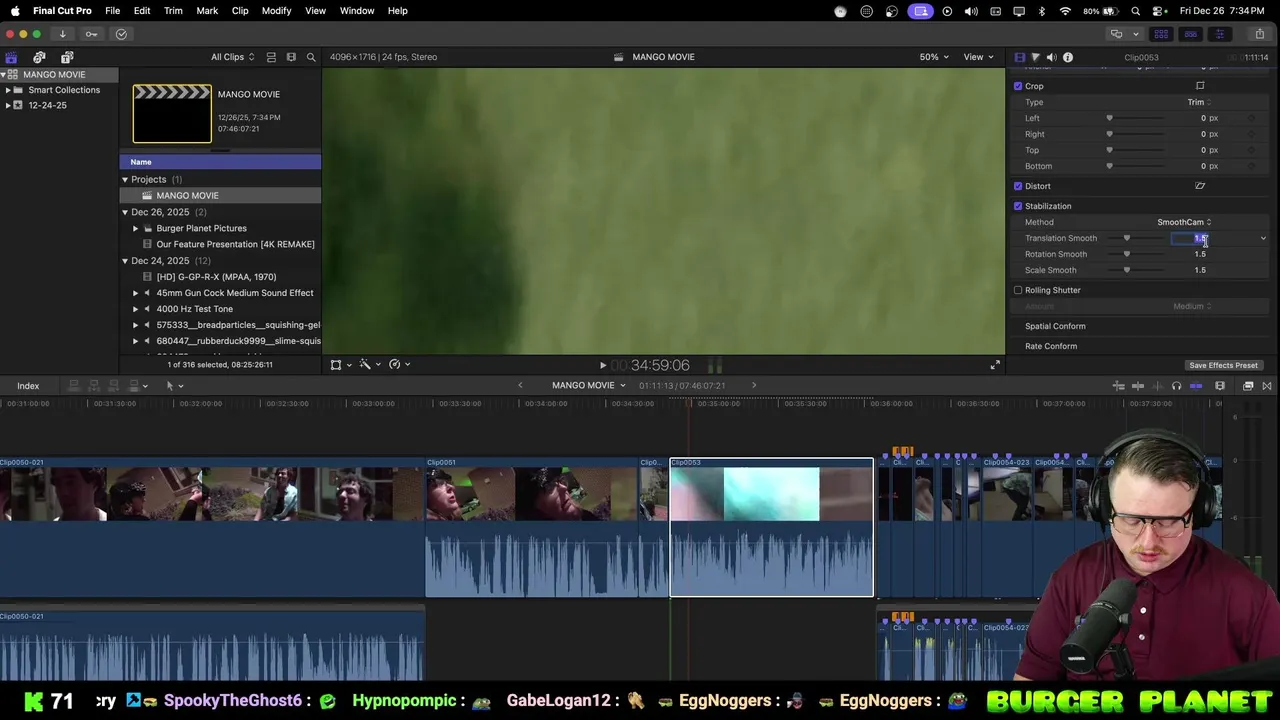Click the Import Media down-arrow button
This screenshot has height=720, width=1280.
62,34
